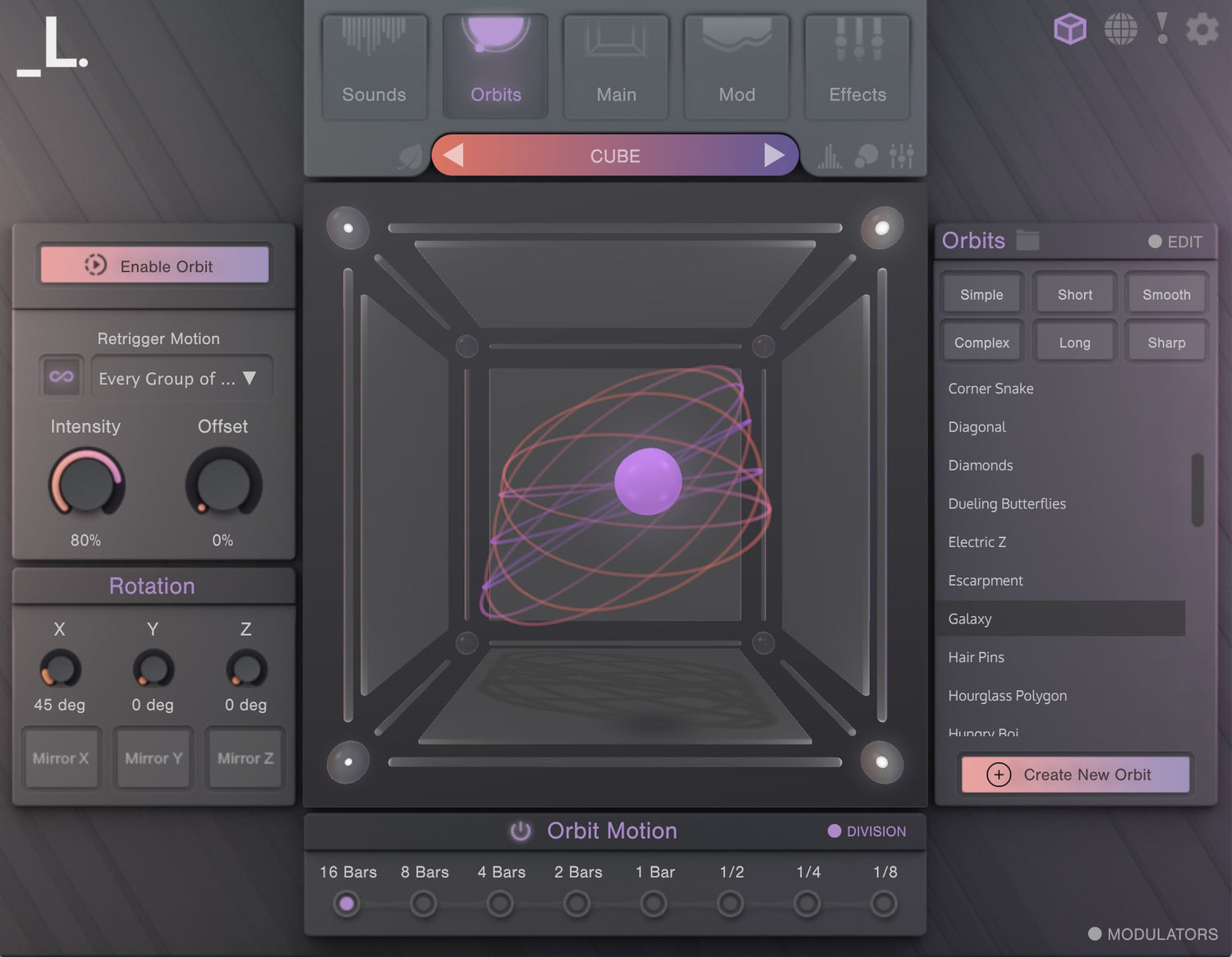This screenshot has height=957, width=1232.
Task: Click the Create New Orbit button
Action: [x=1075, y=775]
